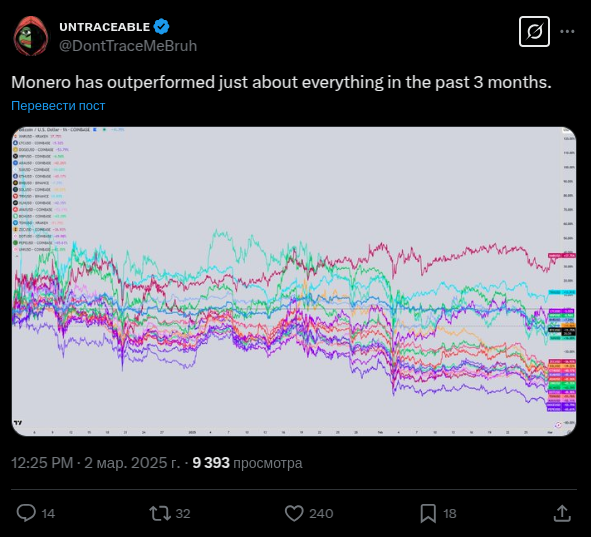Open the three-dot more options menu
Viewport: 591px width, 537px height.
567,32
